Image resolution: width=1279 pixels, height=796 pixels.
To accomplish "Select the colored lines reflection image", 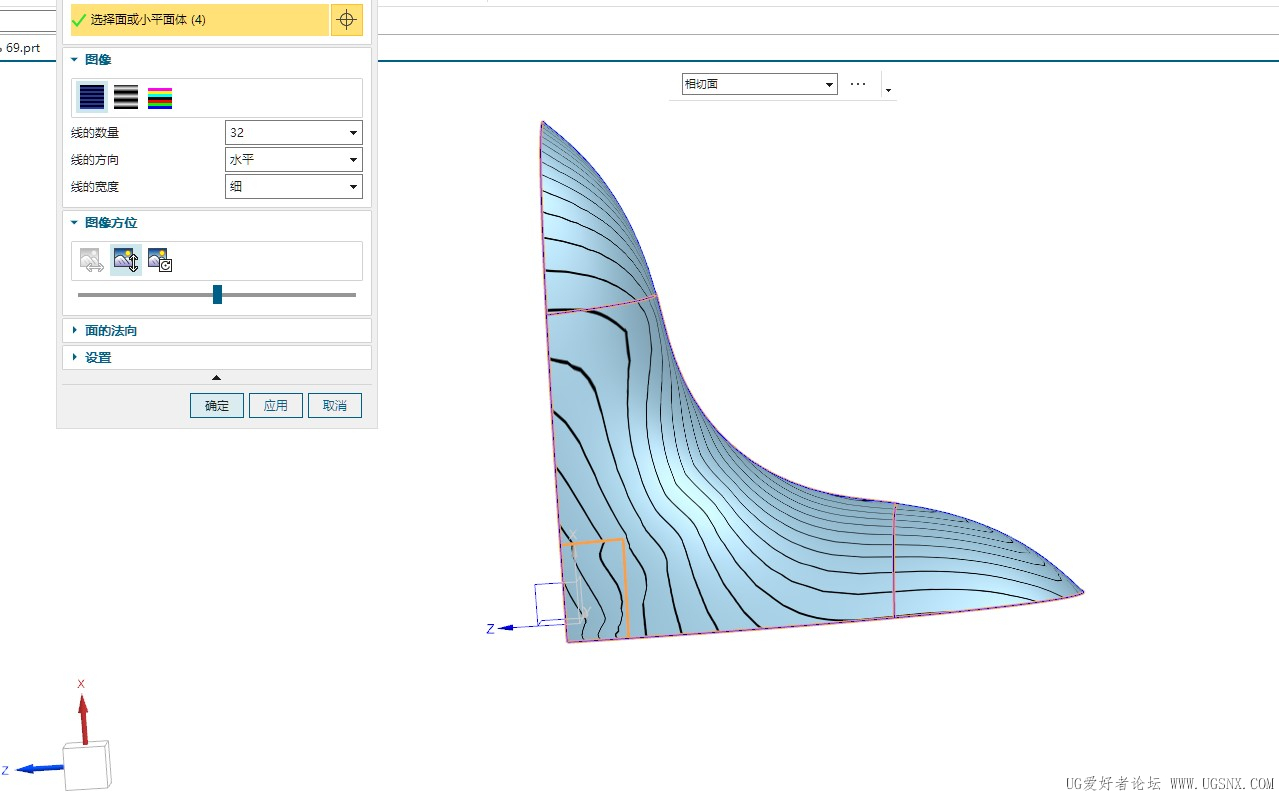I will pos(160,97).
